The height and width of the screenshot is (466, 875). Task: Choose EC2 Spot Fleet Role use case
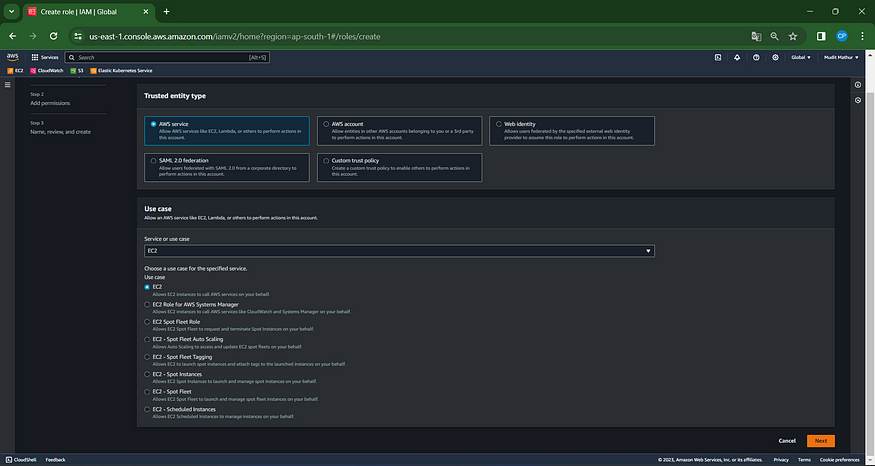(x=147, y=322)
